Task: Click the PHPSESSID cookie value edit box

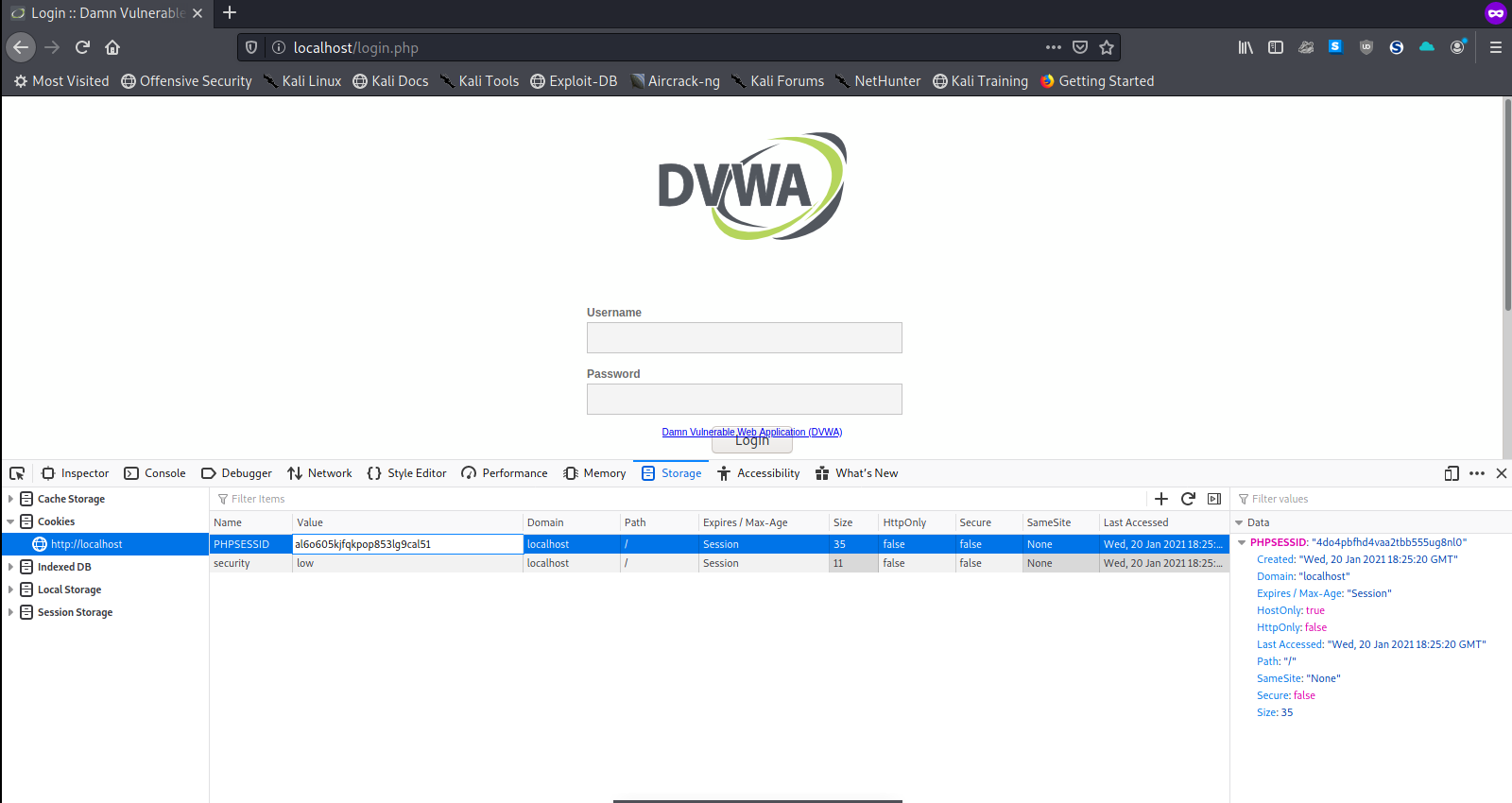Action: pyautogui.click(x=407, y=544)
